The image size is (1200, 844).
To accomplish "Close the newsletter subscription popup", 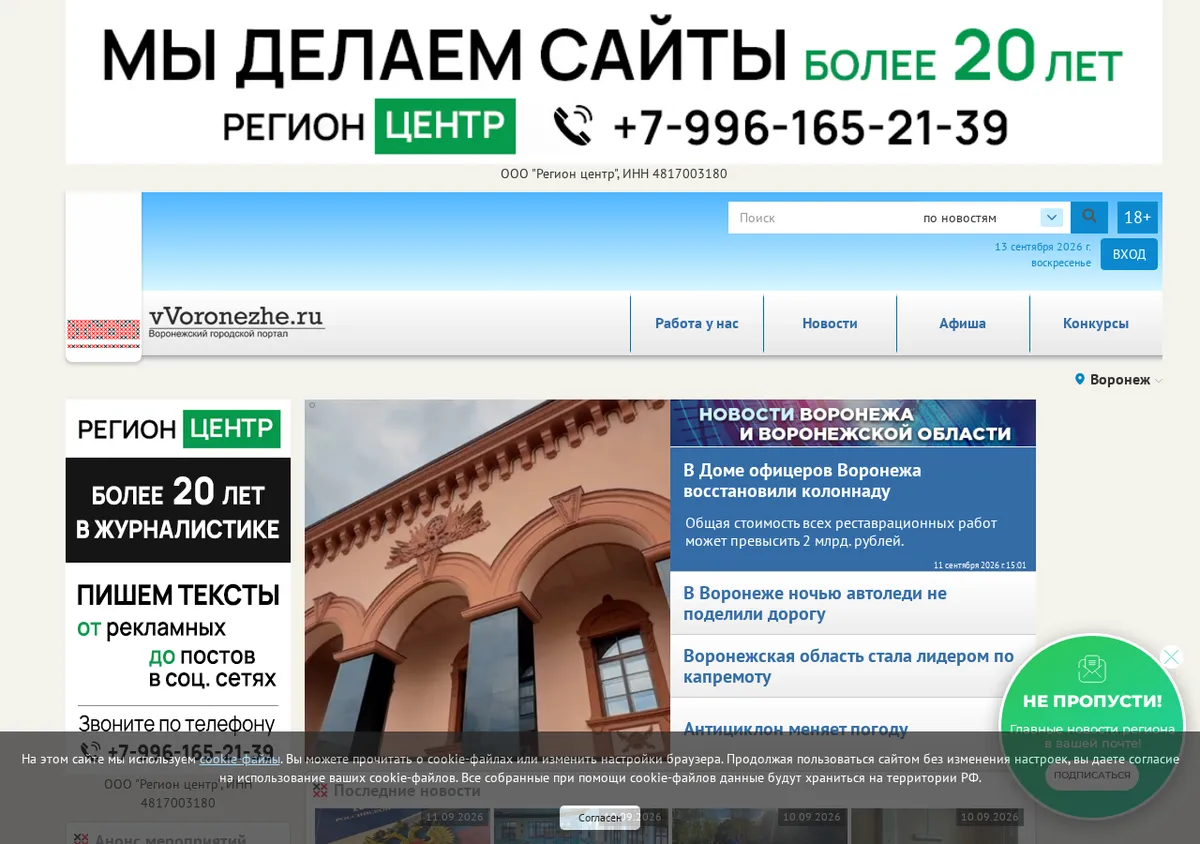I will (x=1171, y=657).
